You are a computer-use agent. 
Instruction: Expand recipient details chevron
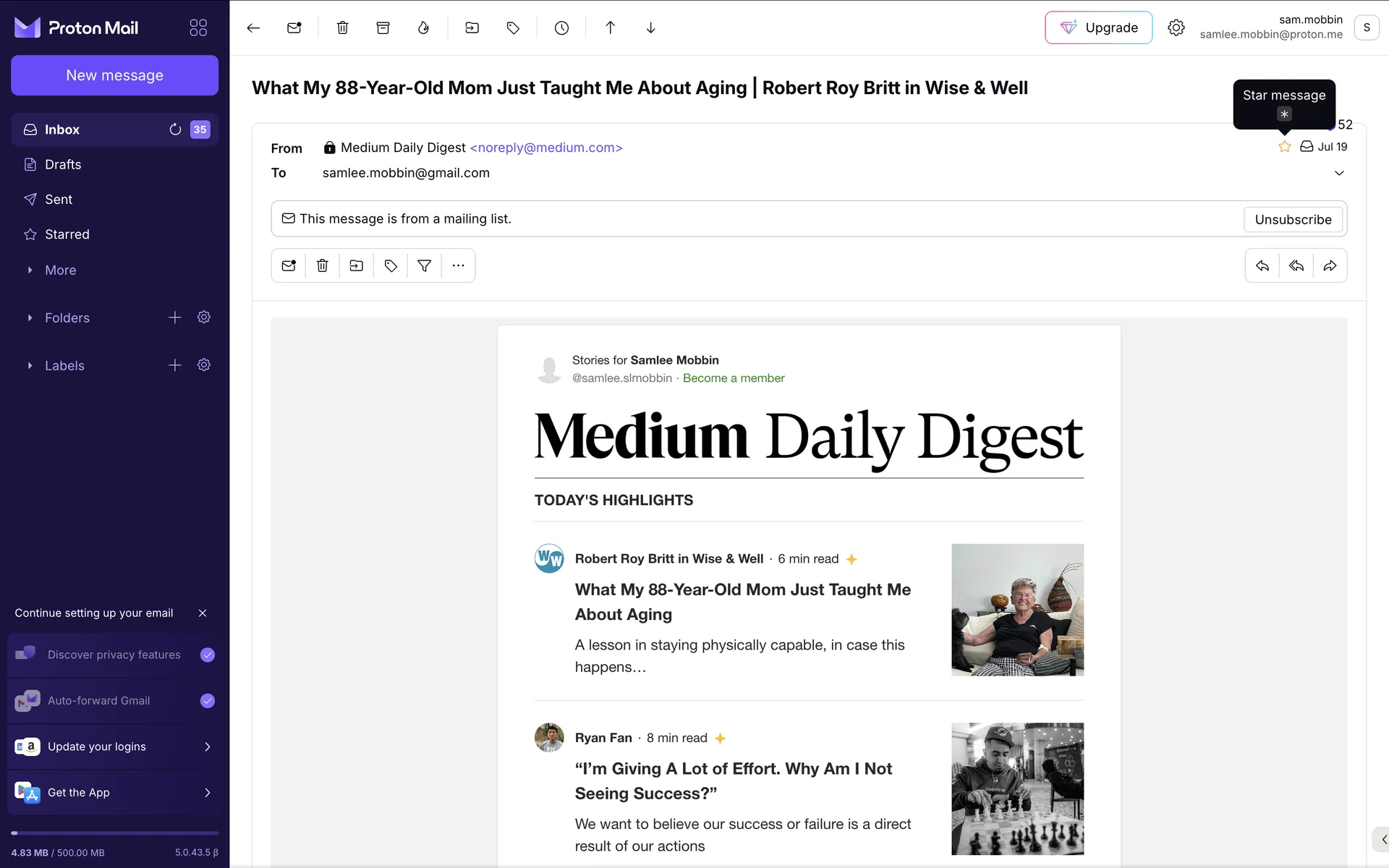pyautogui.click(x=1339, y=173)
